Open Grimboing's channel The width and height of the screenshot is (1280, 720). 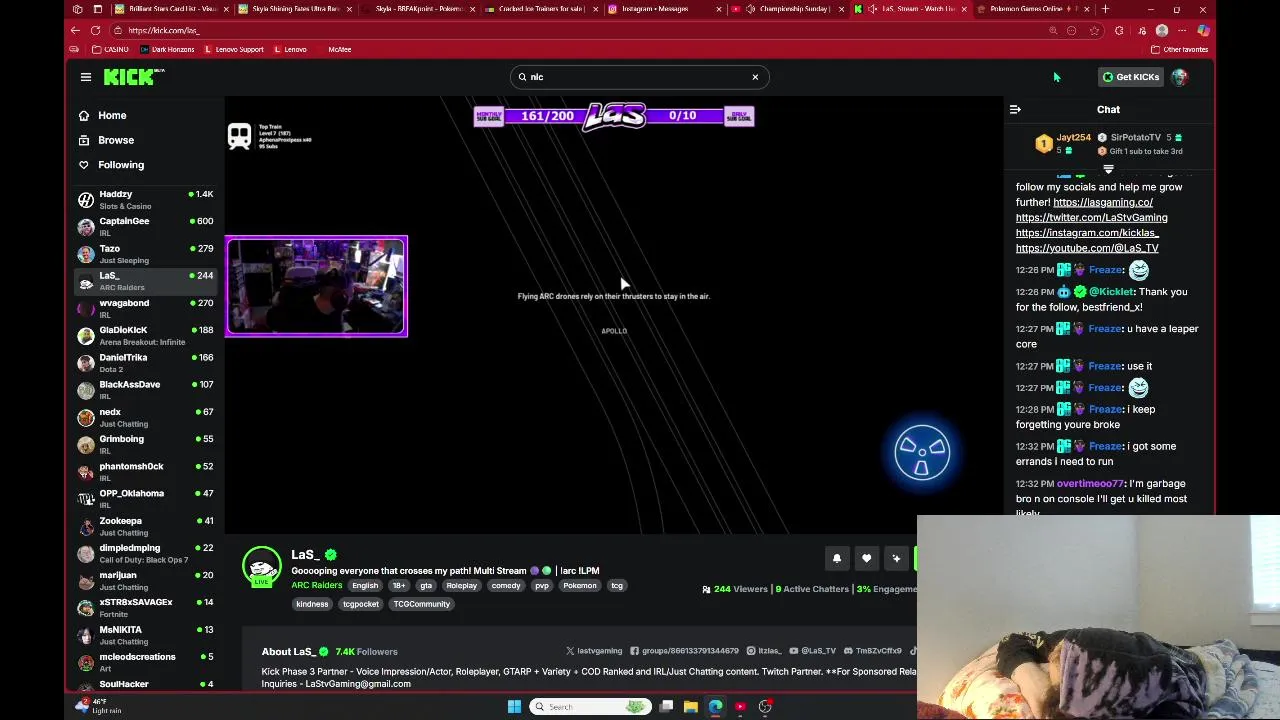[x=146, y=445]
